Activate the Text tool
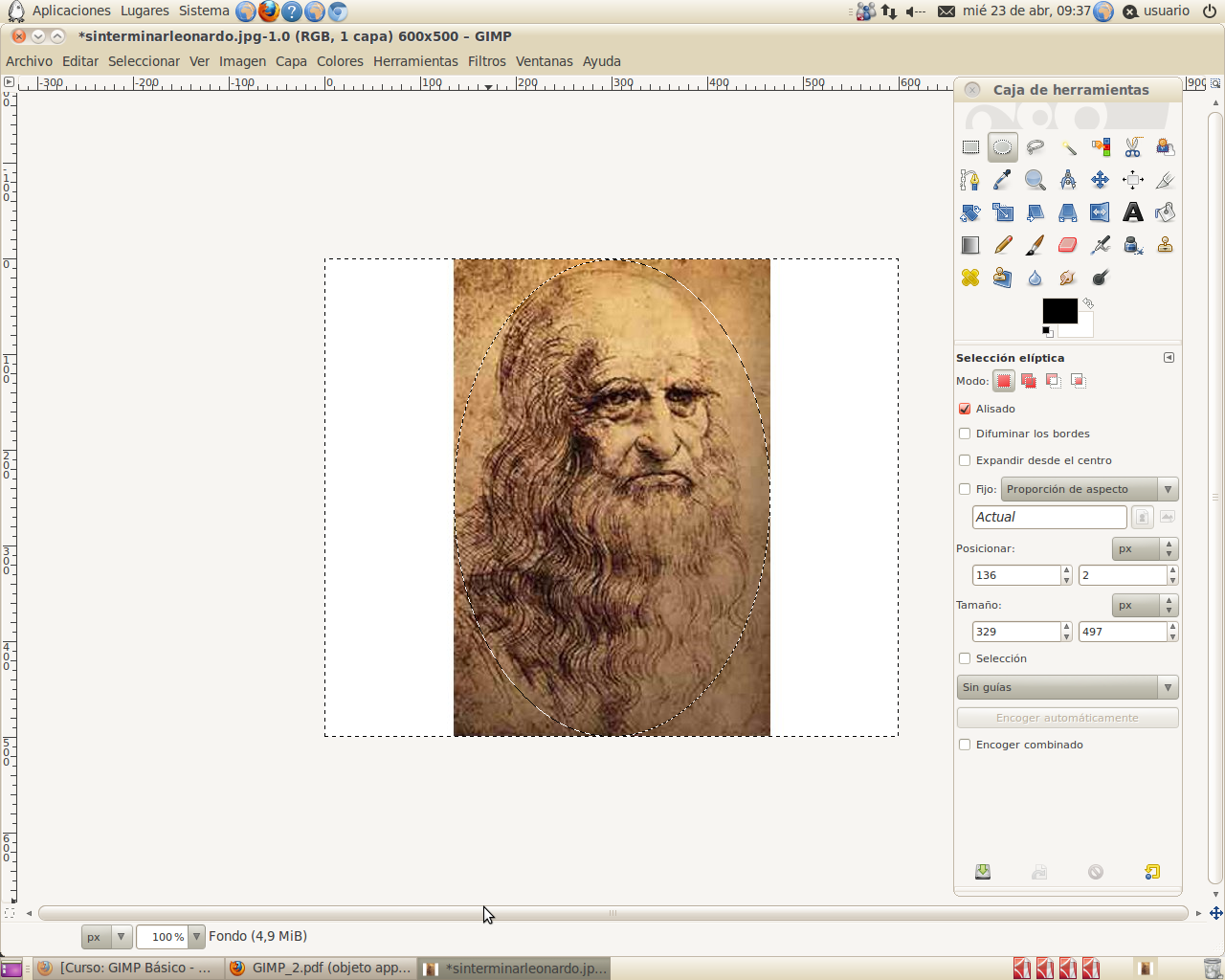This screenshot has width=1225, height=980. (1132, 212)
